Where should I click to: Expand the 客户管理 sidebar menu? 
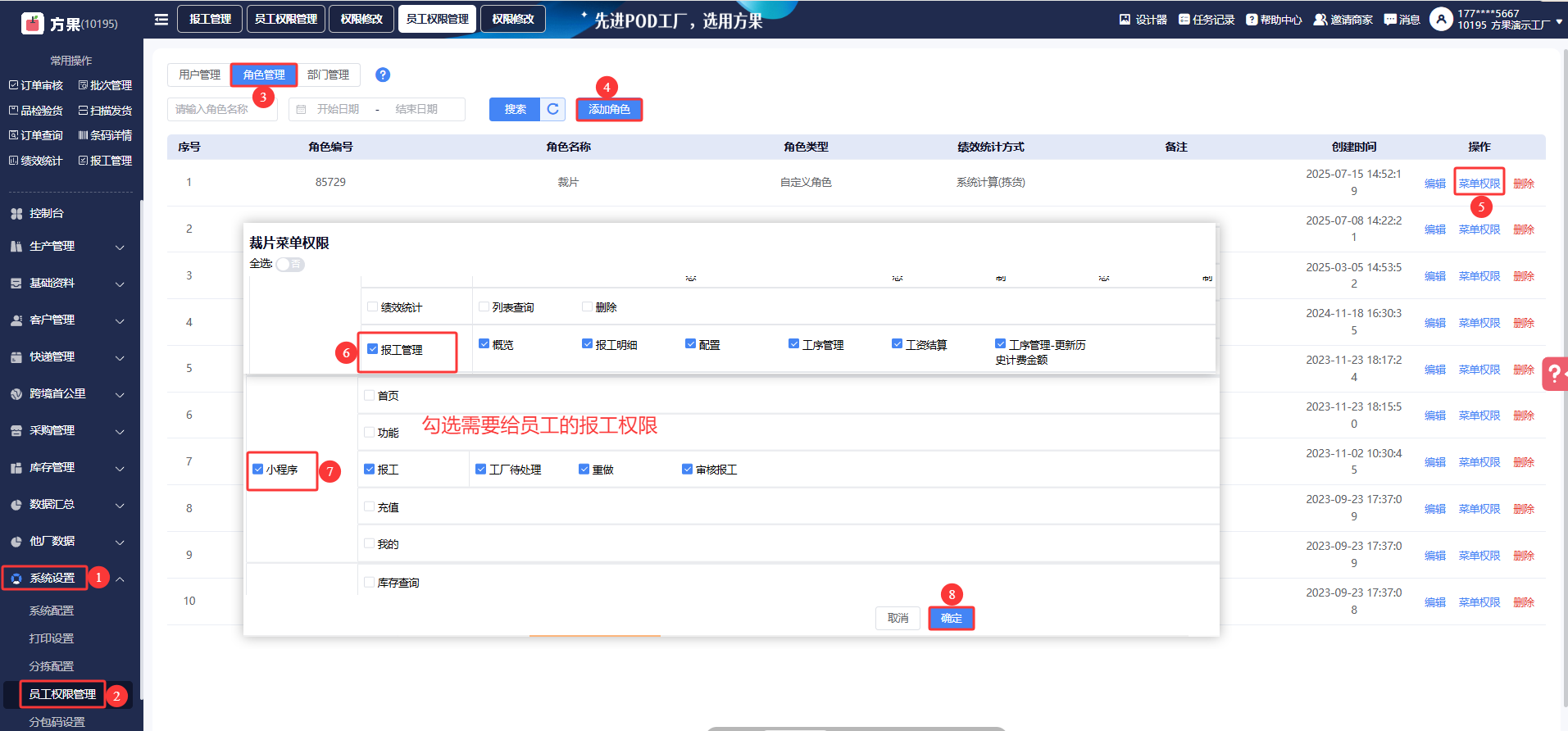coord(68,320)
